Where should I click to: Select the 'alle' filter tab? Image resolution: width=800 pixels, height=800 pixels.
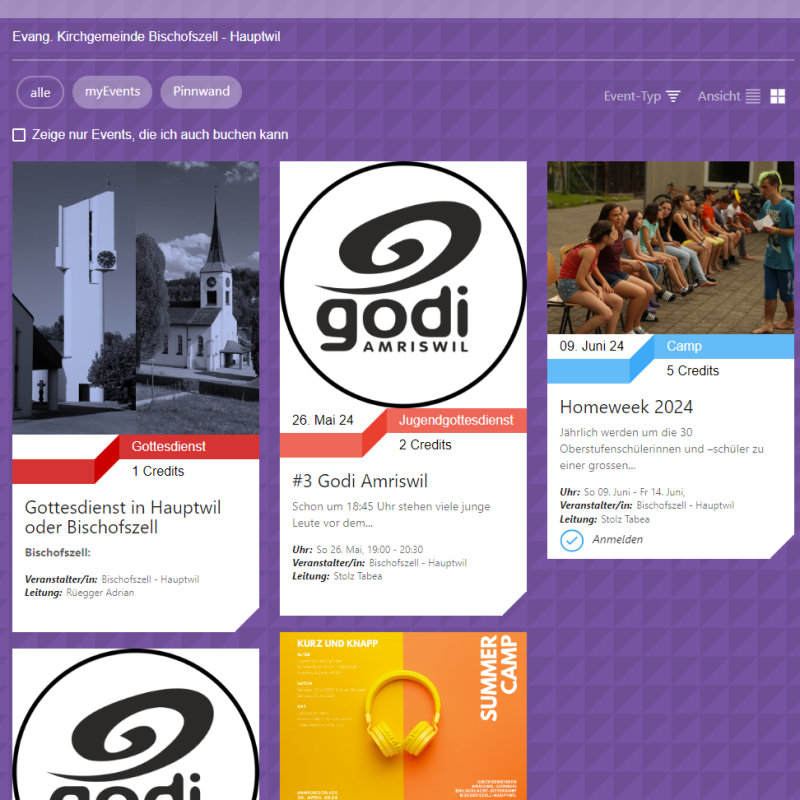click(x=40, y=92)
